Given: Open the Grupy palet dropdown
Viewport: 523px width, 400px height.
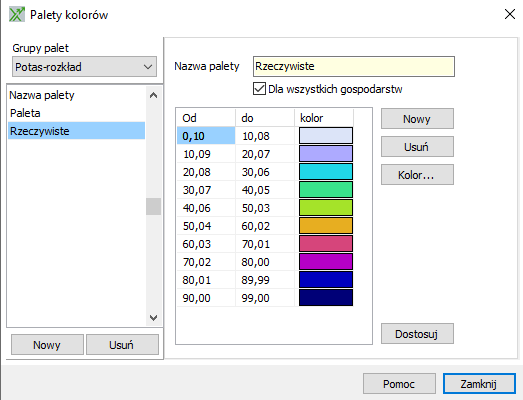Looking at the screenshot, I should pos(84,67).
